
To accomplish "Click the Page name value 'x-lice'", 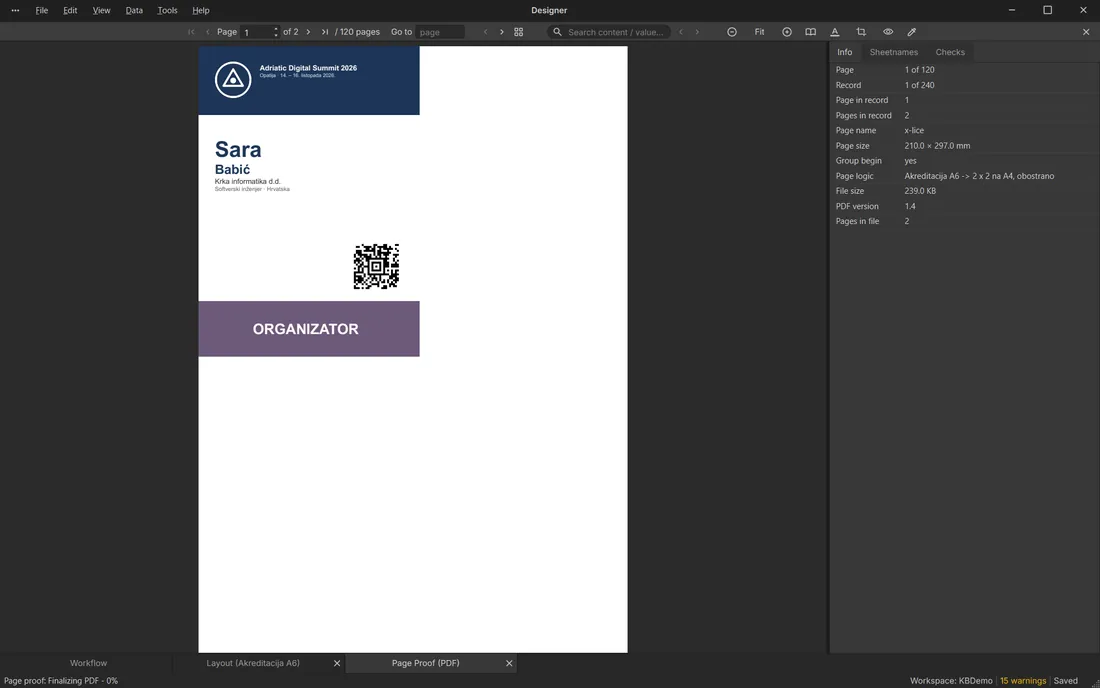I will [x=914, y=130].
